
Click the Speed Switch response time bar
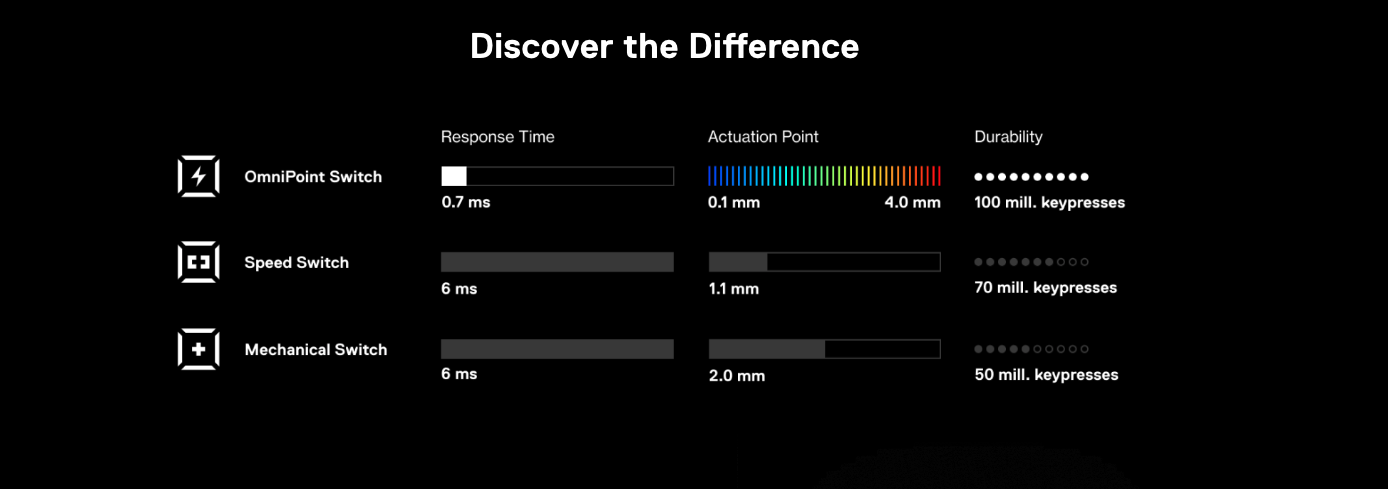point(558,262)
